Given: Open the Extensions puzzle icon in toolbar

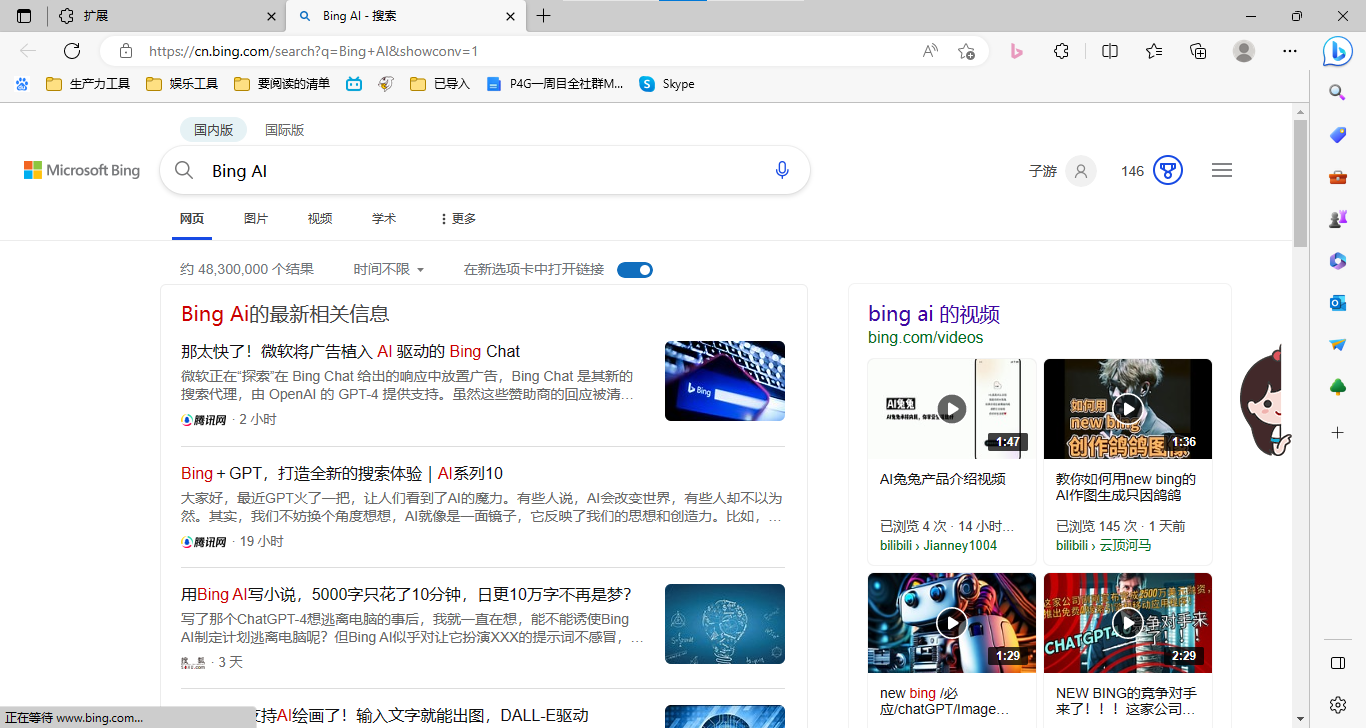Looking at the screenshot, I should (x=1061, y=50).
